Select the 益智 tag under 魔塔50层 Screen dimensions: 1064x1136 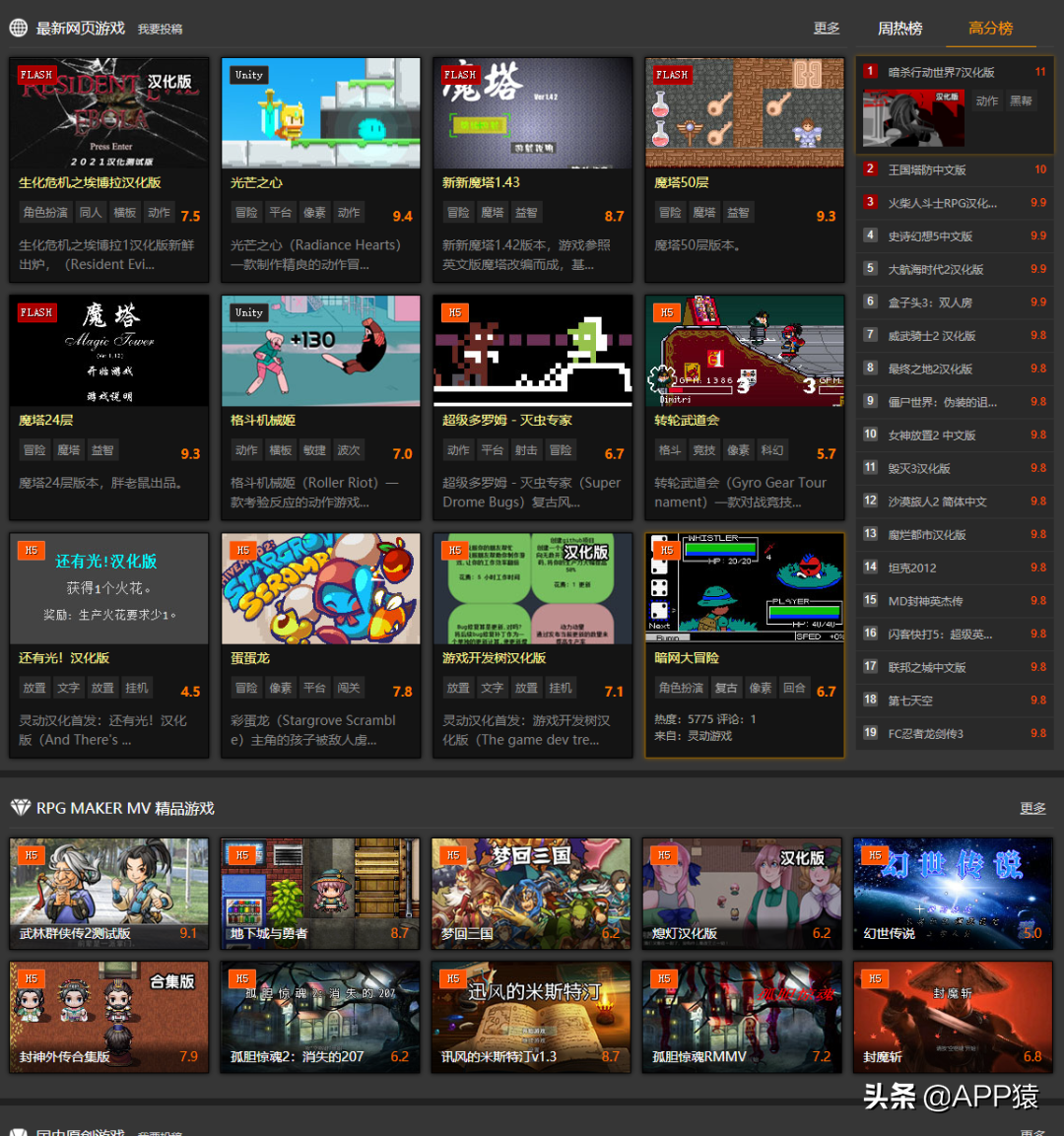pyautogui.click(x=737, y=213)
